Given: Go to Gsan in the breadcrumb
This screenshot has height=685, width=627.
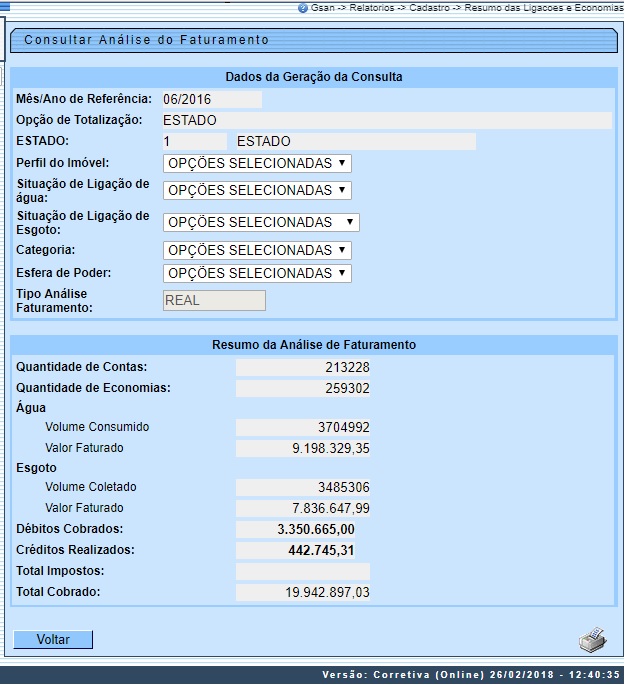Looking at the screenshot, I should (x=321, y=7).
